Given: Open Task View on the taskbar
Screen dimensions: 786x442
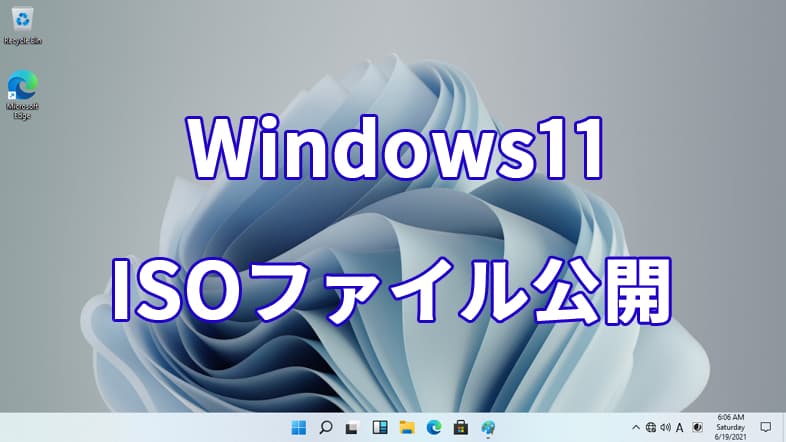Looking at the screenshot, I should pos(352,428).
